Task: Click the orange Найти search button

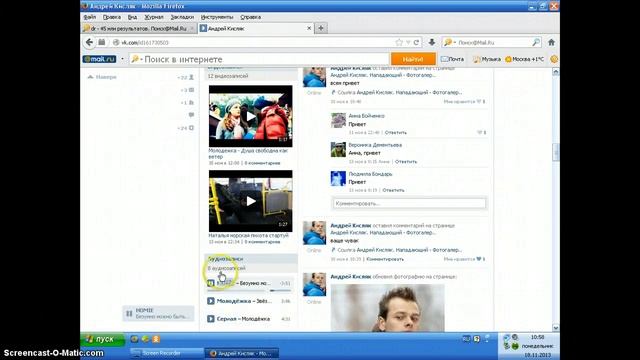Action: tap(413, 59)
